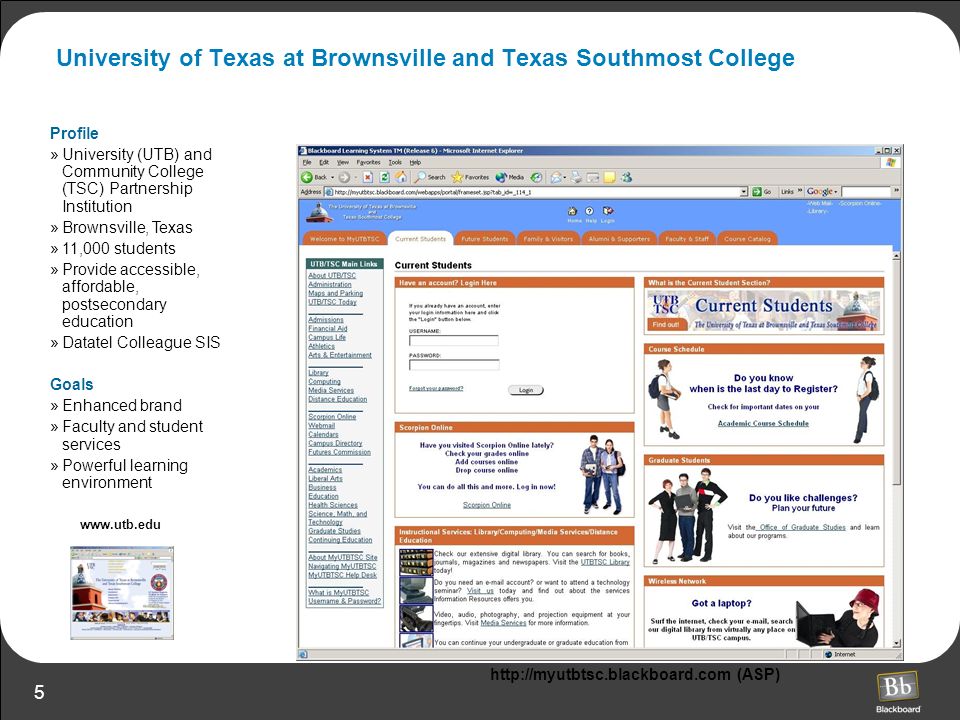Switch to the Faculty & Staff tab
Screen dimensions: 960x720
687,239
